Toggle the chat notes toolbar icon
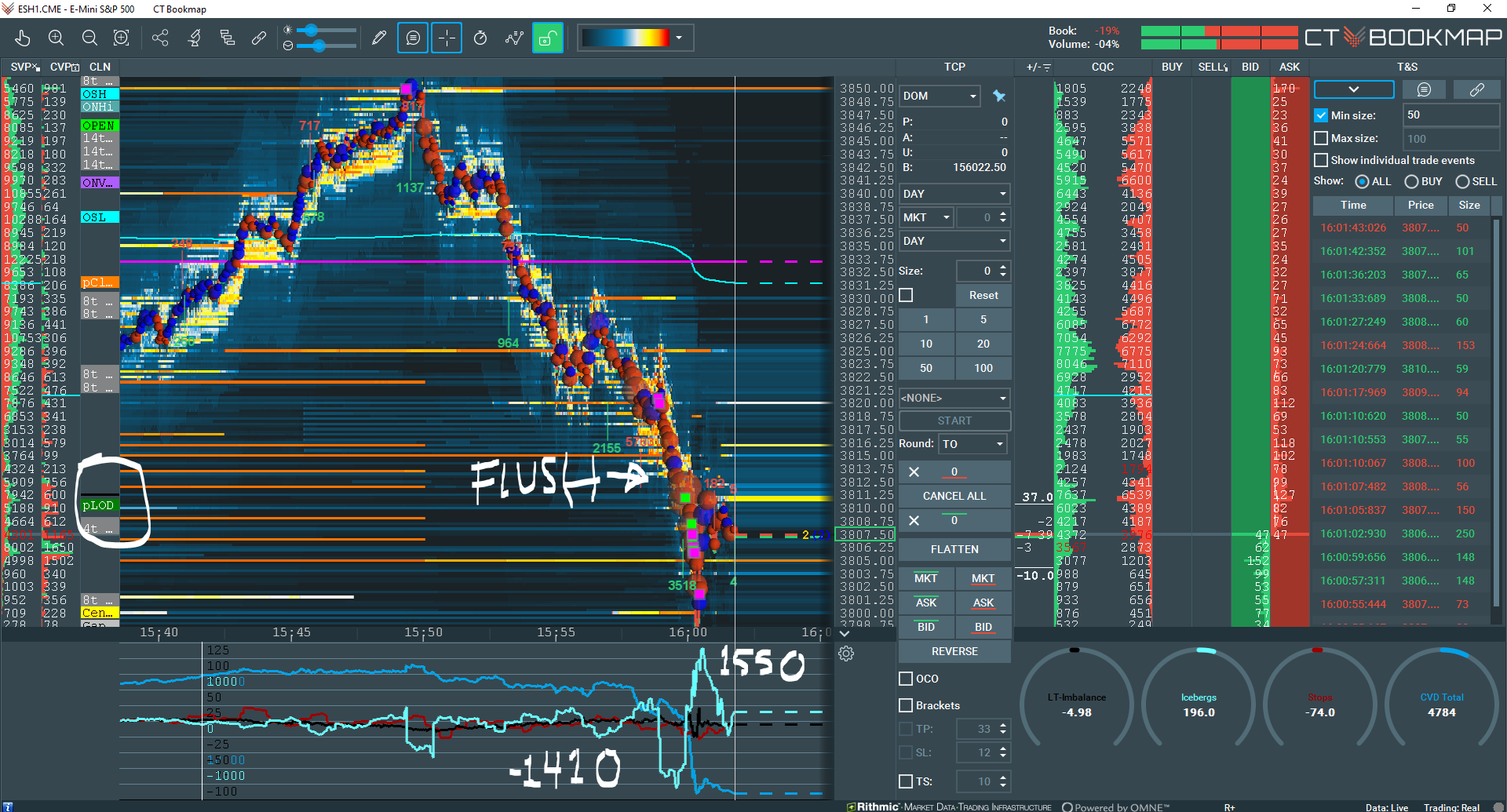 413,38
